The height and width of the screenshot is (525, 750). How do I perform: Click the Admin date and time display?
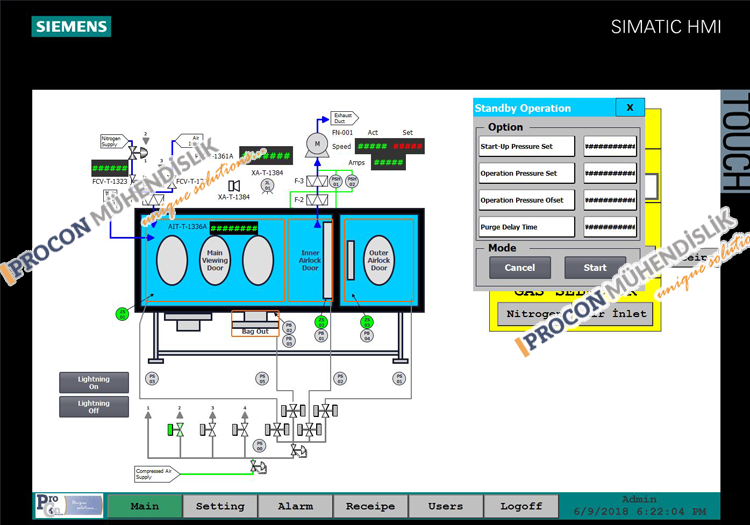pos(640,506)
